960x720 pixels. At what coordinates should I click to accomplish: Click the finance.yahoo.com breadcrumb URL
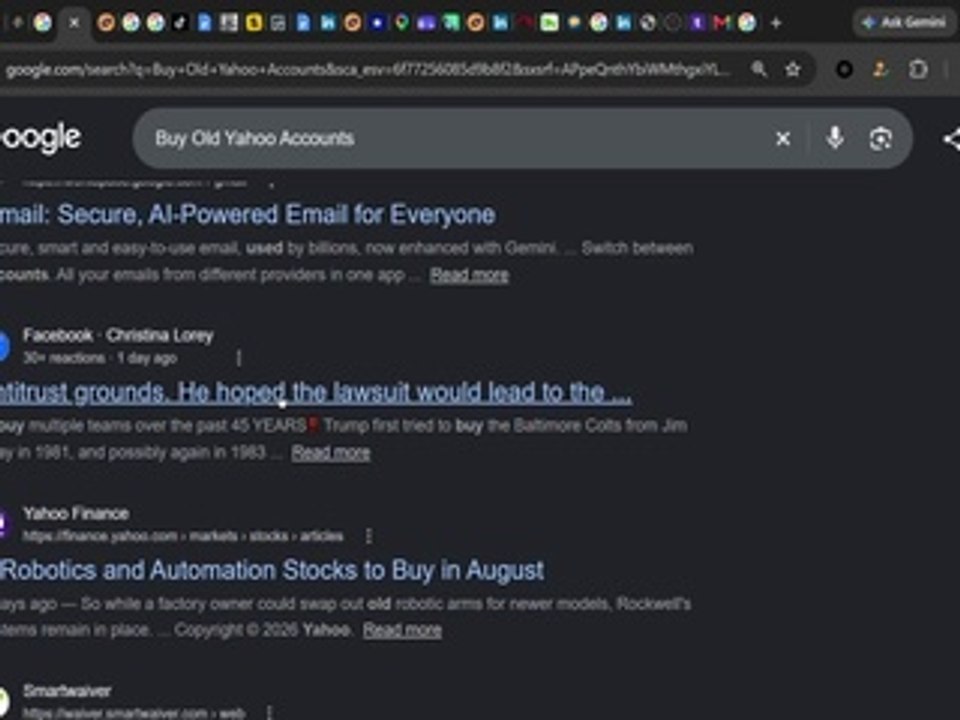[x=183, y=536]
